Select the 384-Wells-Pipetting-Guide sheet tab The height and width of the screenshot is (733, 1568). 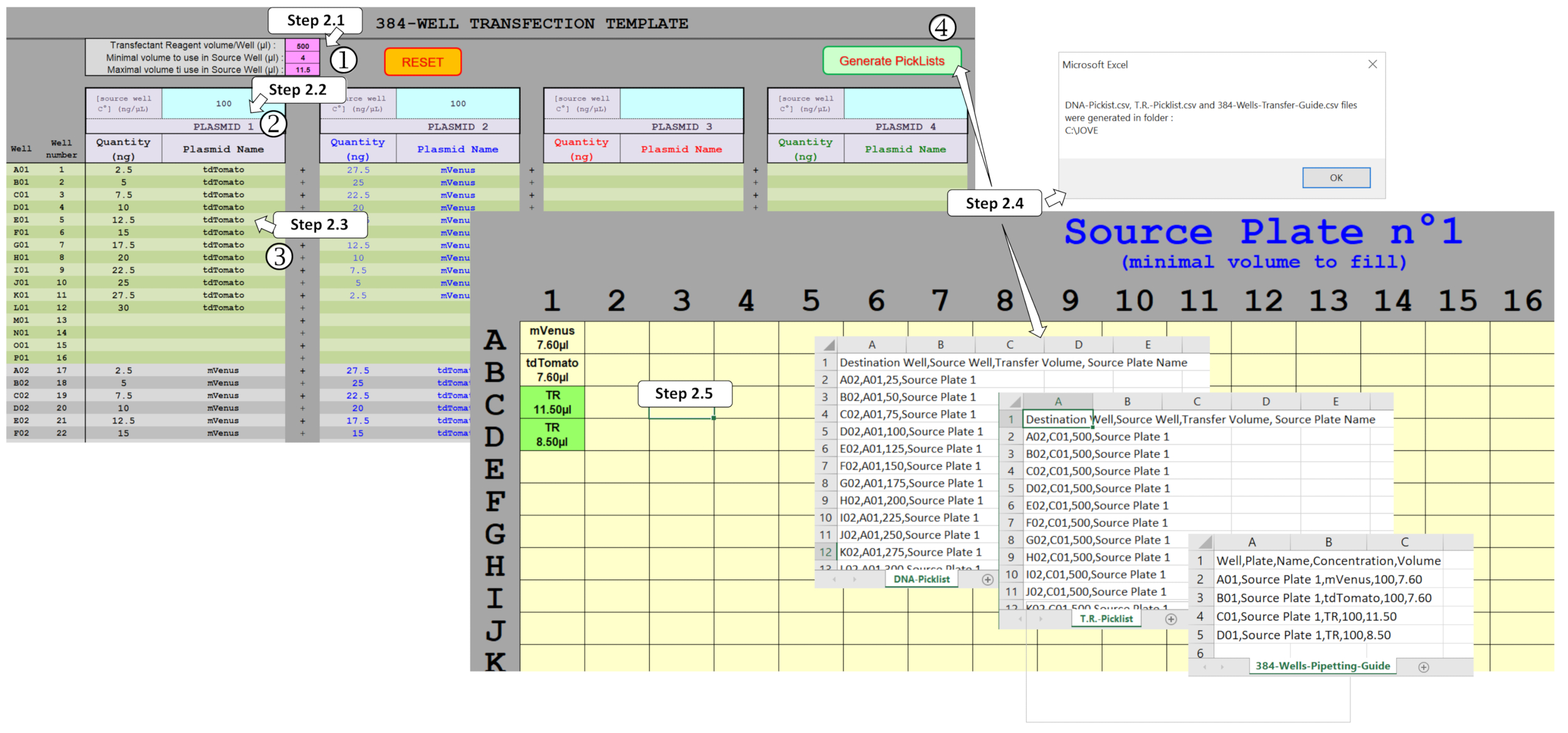[x=1322, y=666]
